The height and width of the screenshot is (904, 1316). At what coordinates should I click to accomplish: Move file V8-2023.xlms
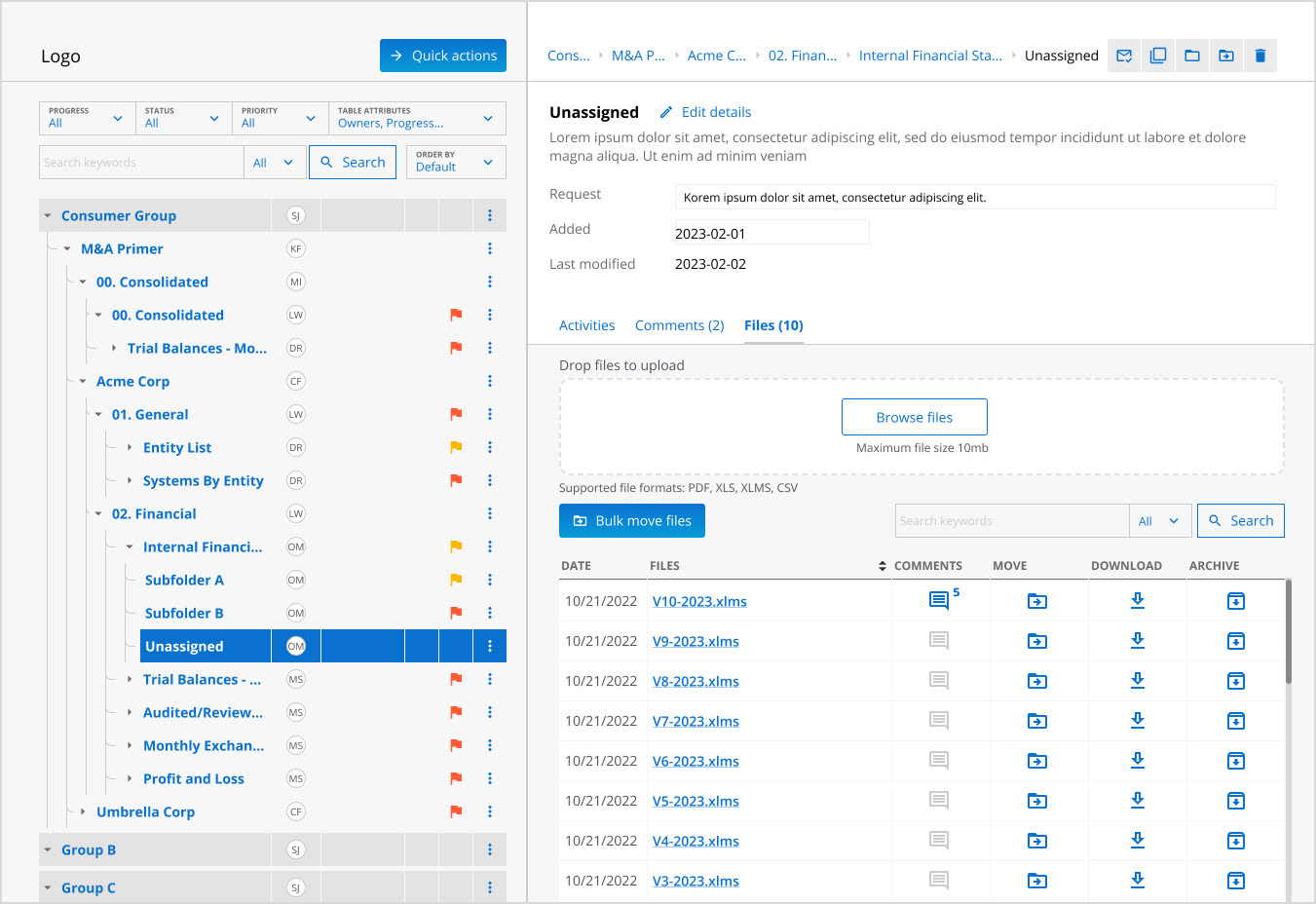(1037, 681)
